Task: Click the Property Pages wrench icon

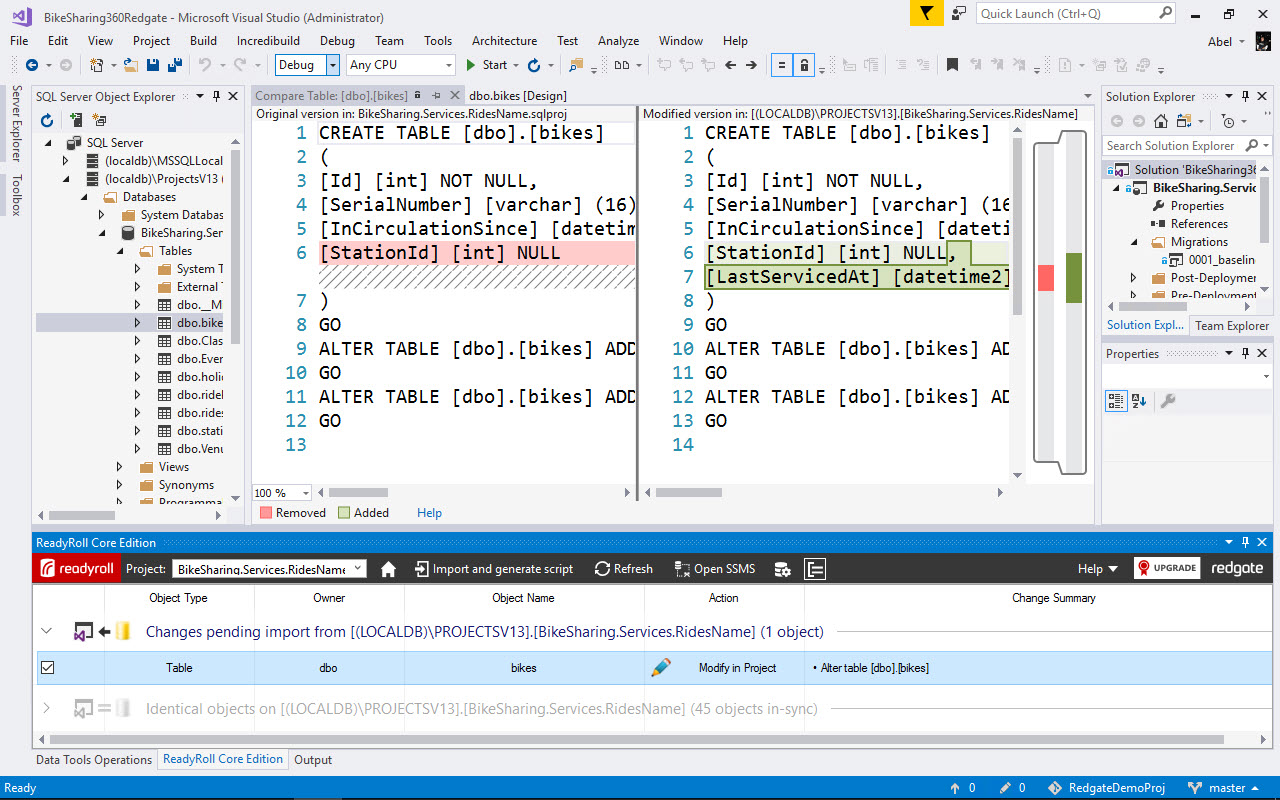Action: pos(1167,401)
